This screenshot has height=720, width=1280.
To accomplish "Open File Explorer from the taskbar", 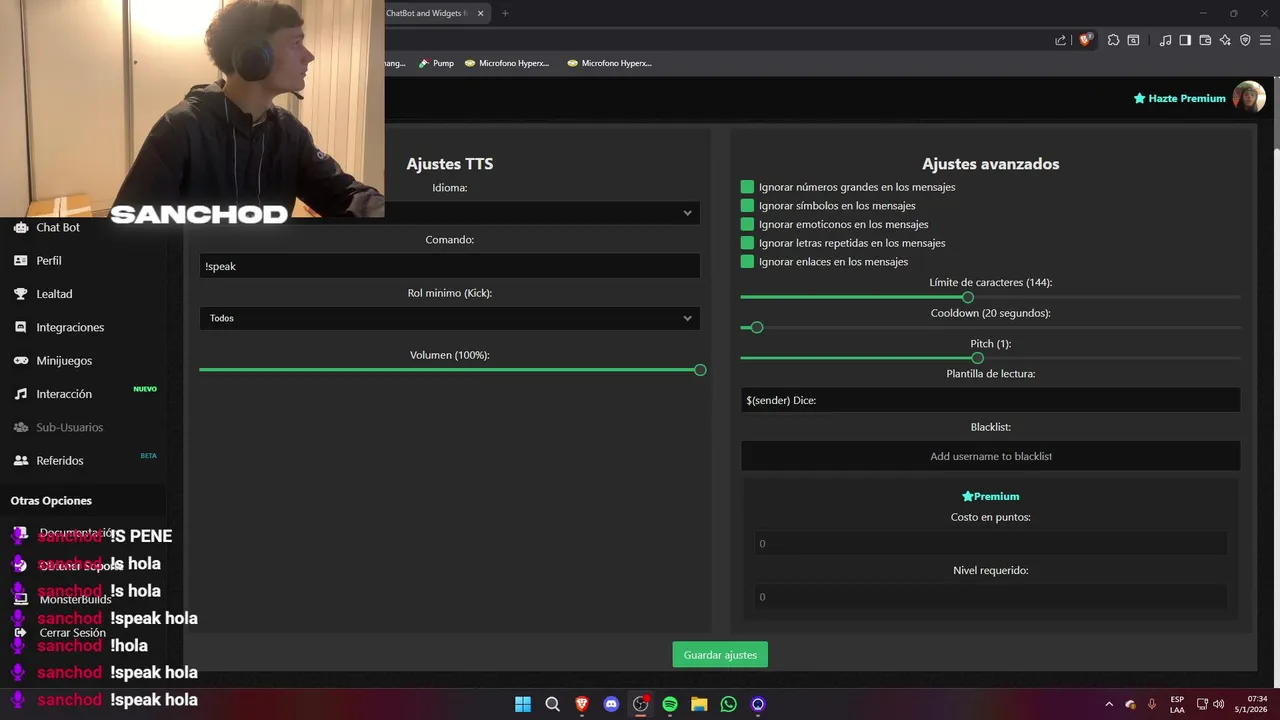I will pos(699,704).
